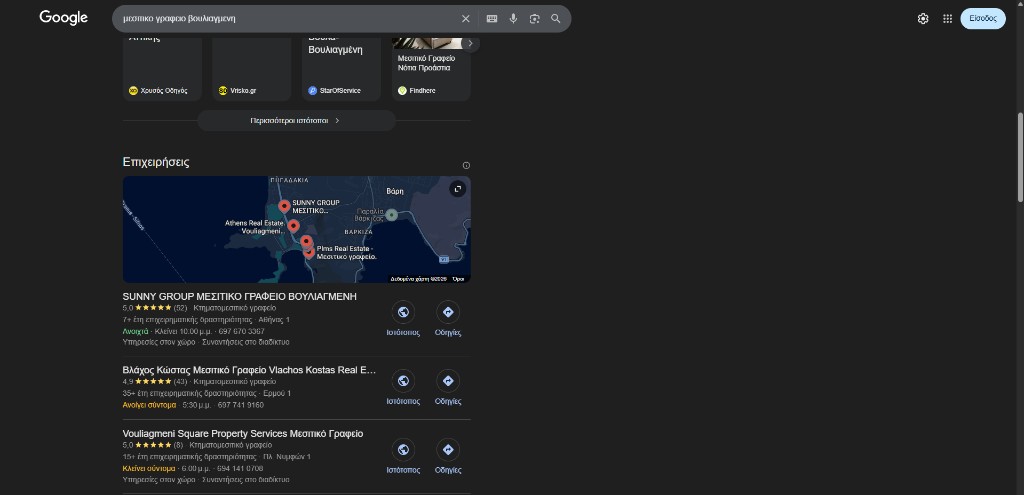Open the Findhere source card
The height and width of the screenshot is (495, 1024).
coord(430,69)
